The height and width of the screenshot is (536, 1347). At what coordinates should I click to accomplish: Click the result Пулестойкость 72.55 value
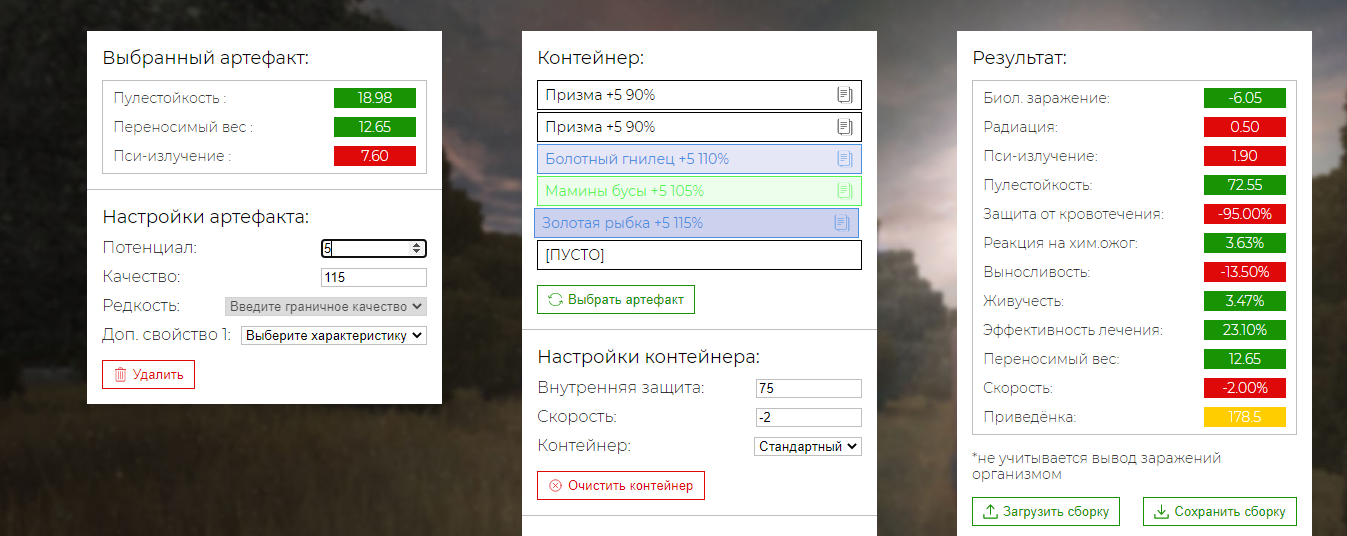pos(1244,185)
